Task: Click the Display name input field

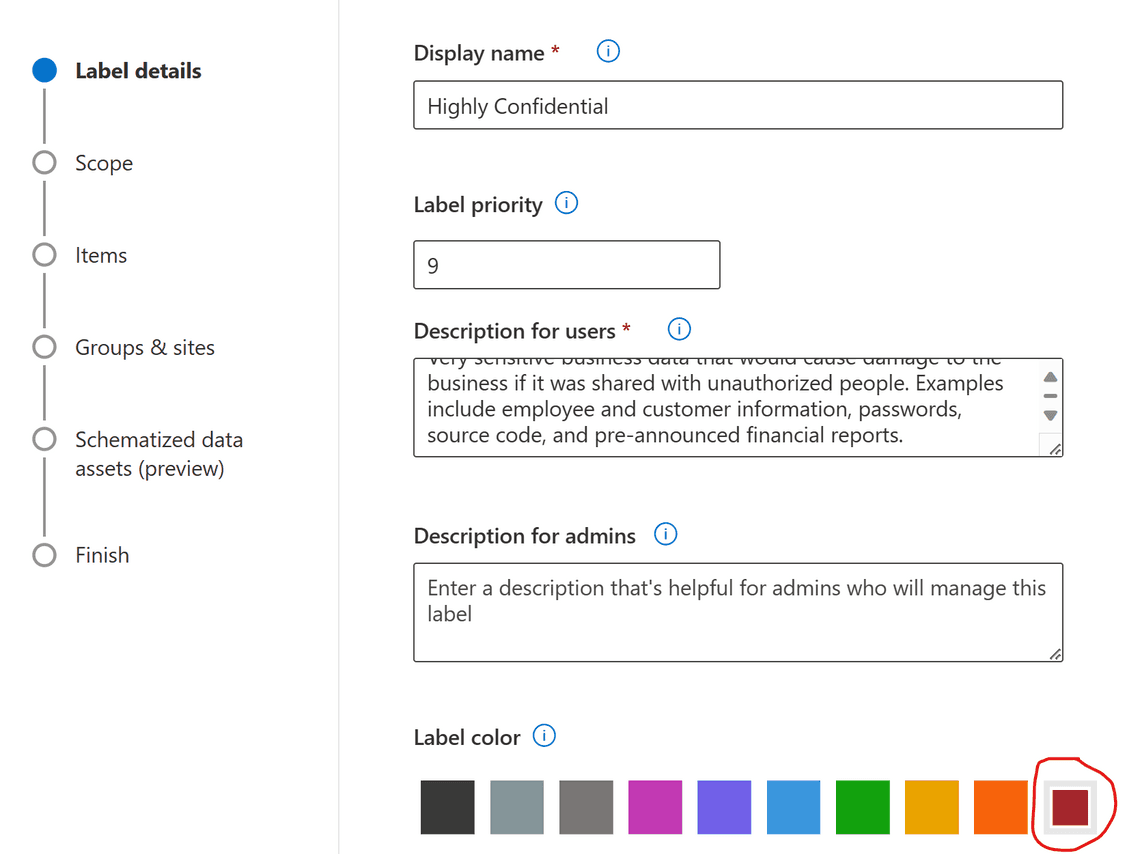Action: [738, 105]
